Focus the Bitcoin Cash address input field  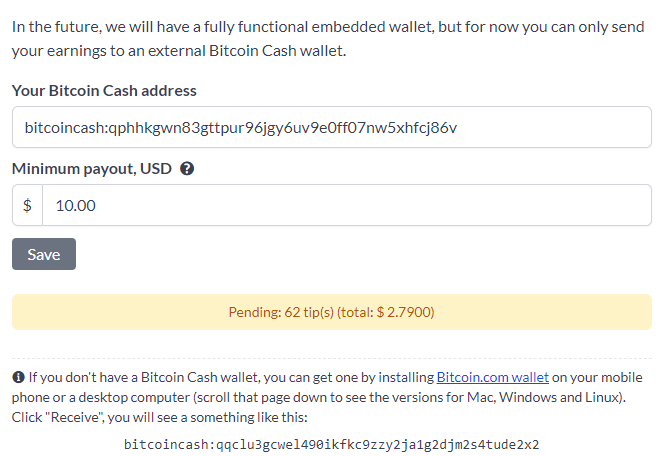332,128
